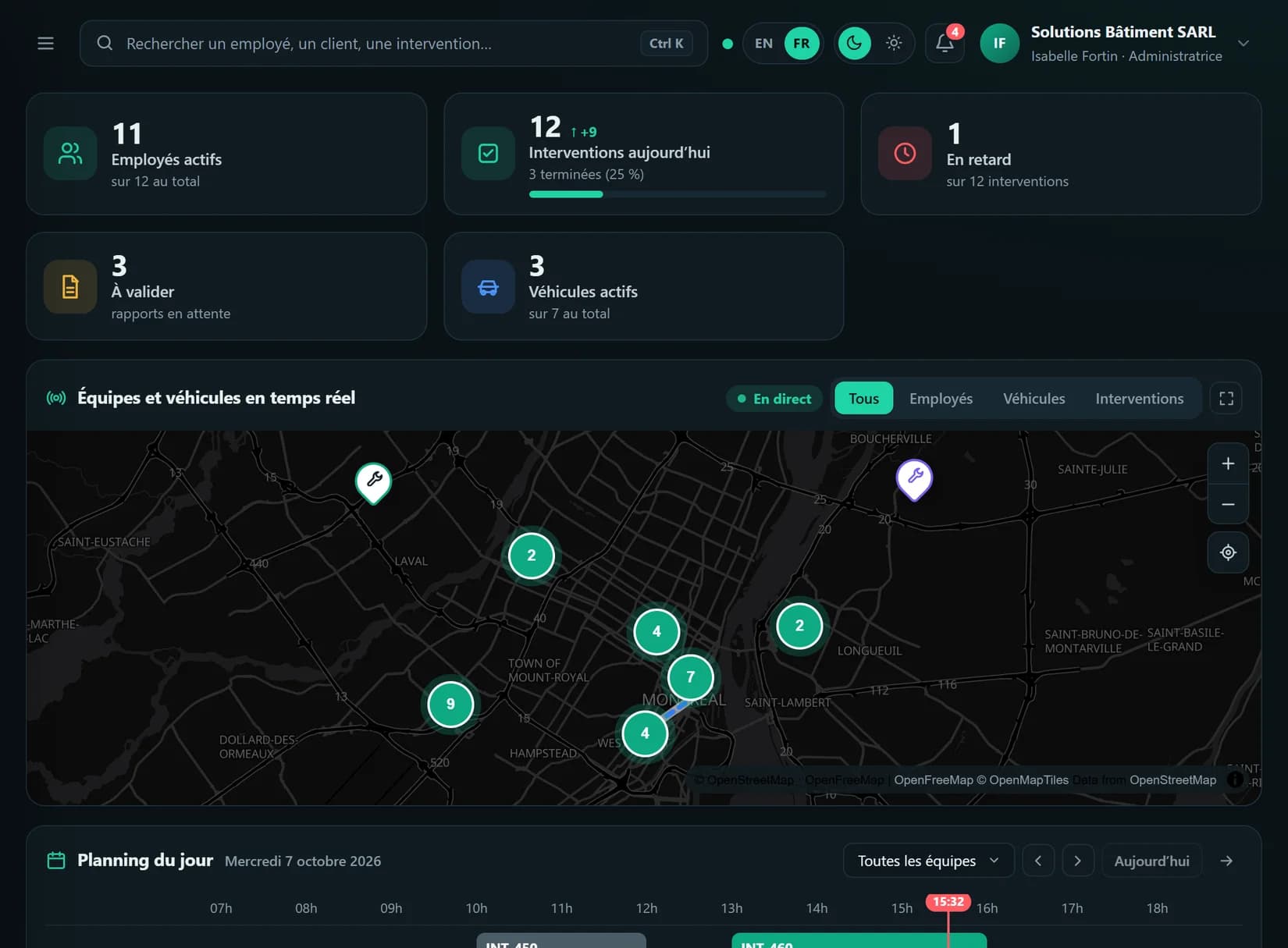The width and height of the screenshot is (1288, 948).
Task: Open the OpenStreetMap attribution link
Action: pyautogui.click(x=1172, y=780)
